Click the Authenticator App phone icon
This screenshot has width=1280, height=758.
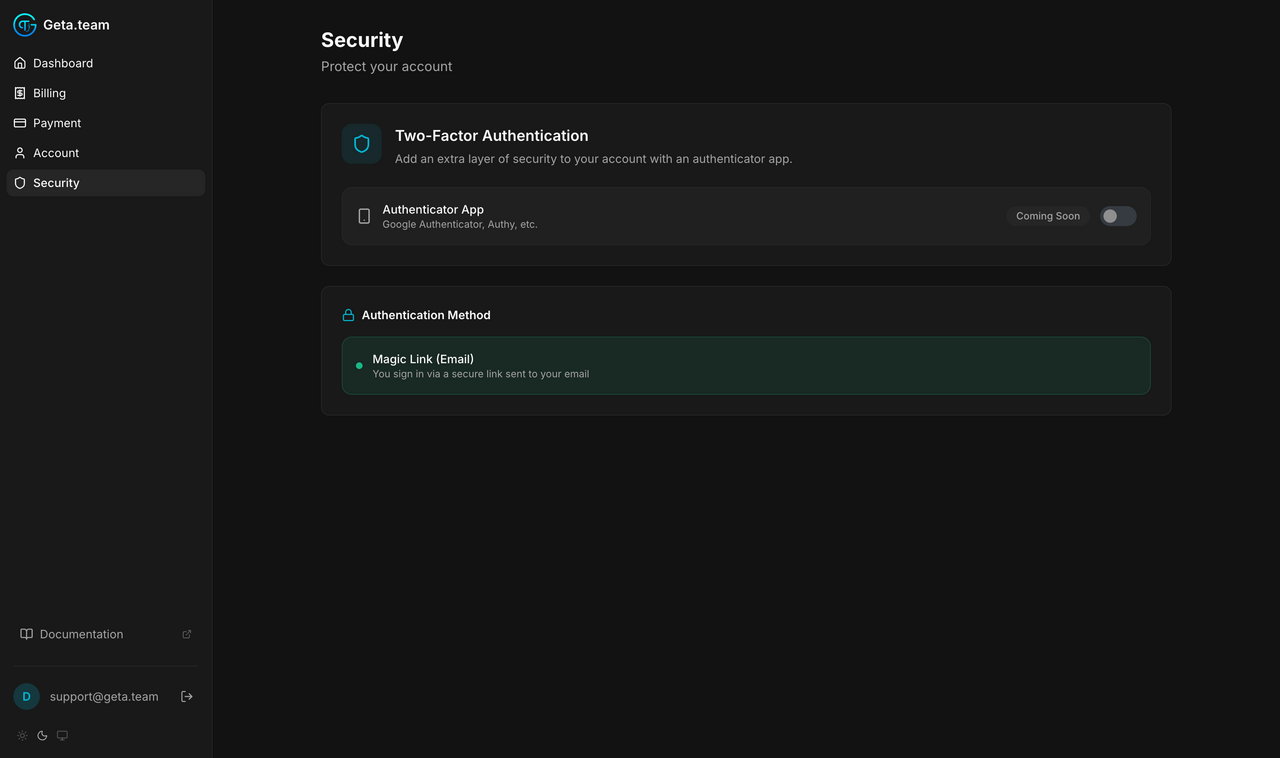[364, 216]
